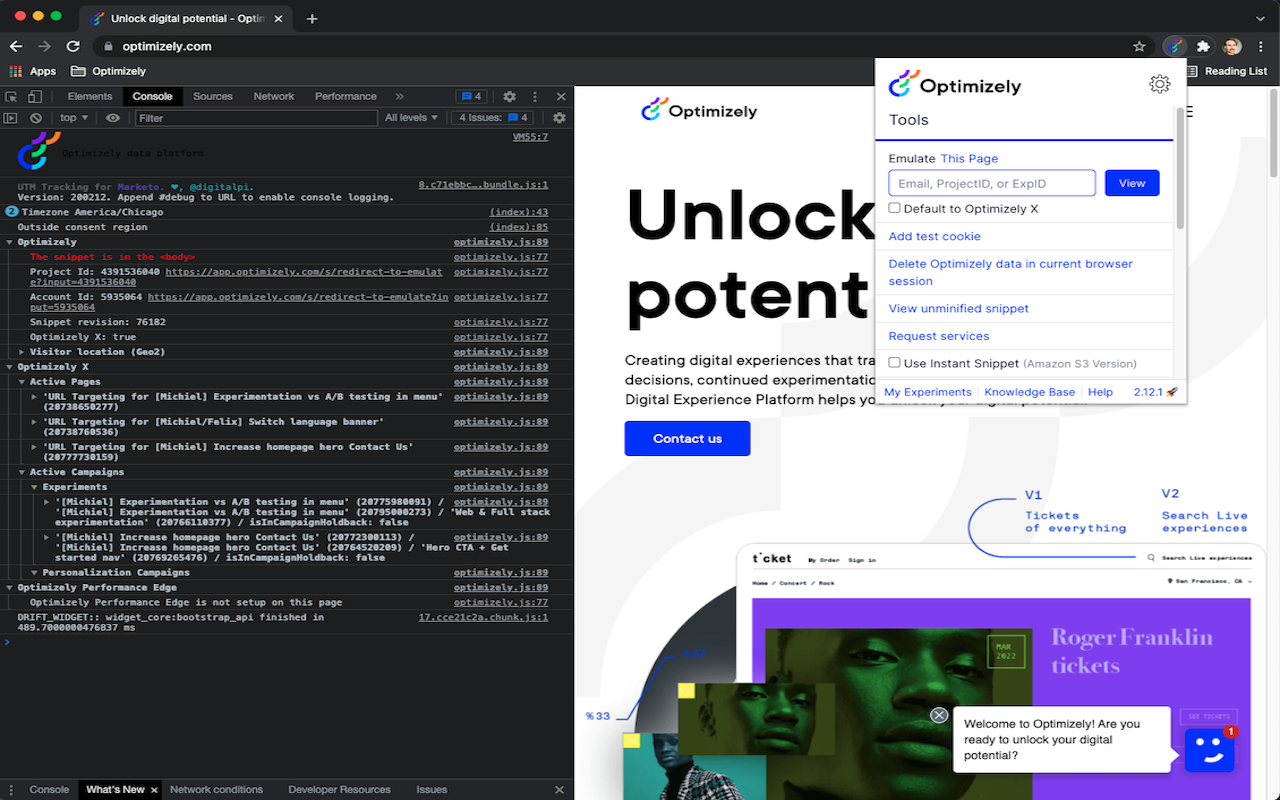Viewport: 1280px width, 800px height.
Task: Collapse the Optimizely console group
Action: point(10,242)
